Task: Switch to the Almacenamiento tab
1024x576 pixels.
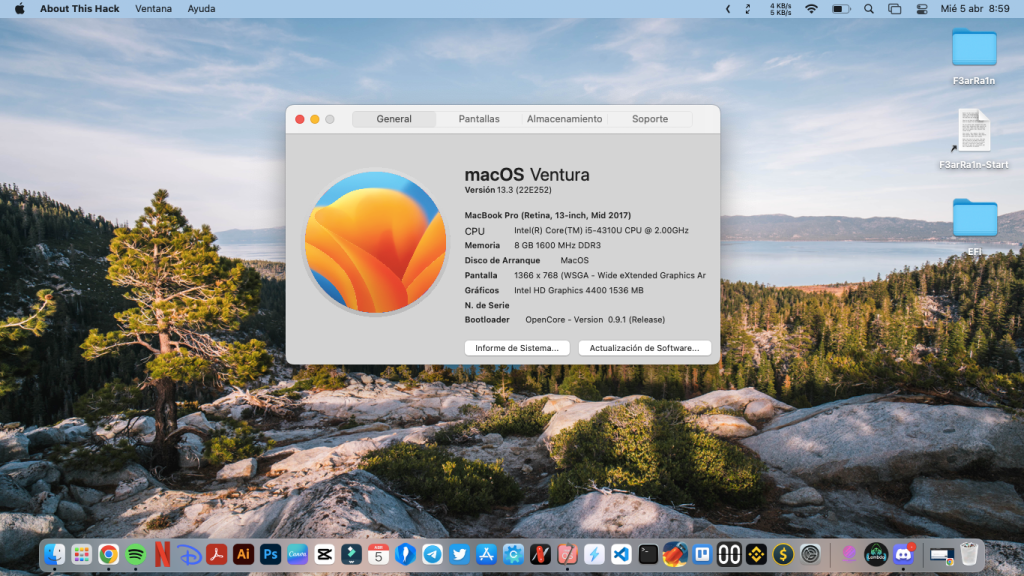Action: 565,119
